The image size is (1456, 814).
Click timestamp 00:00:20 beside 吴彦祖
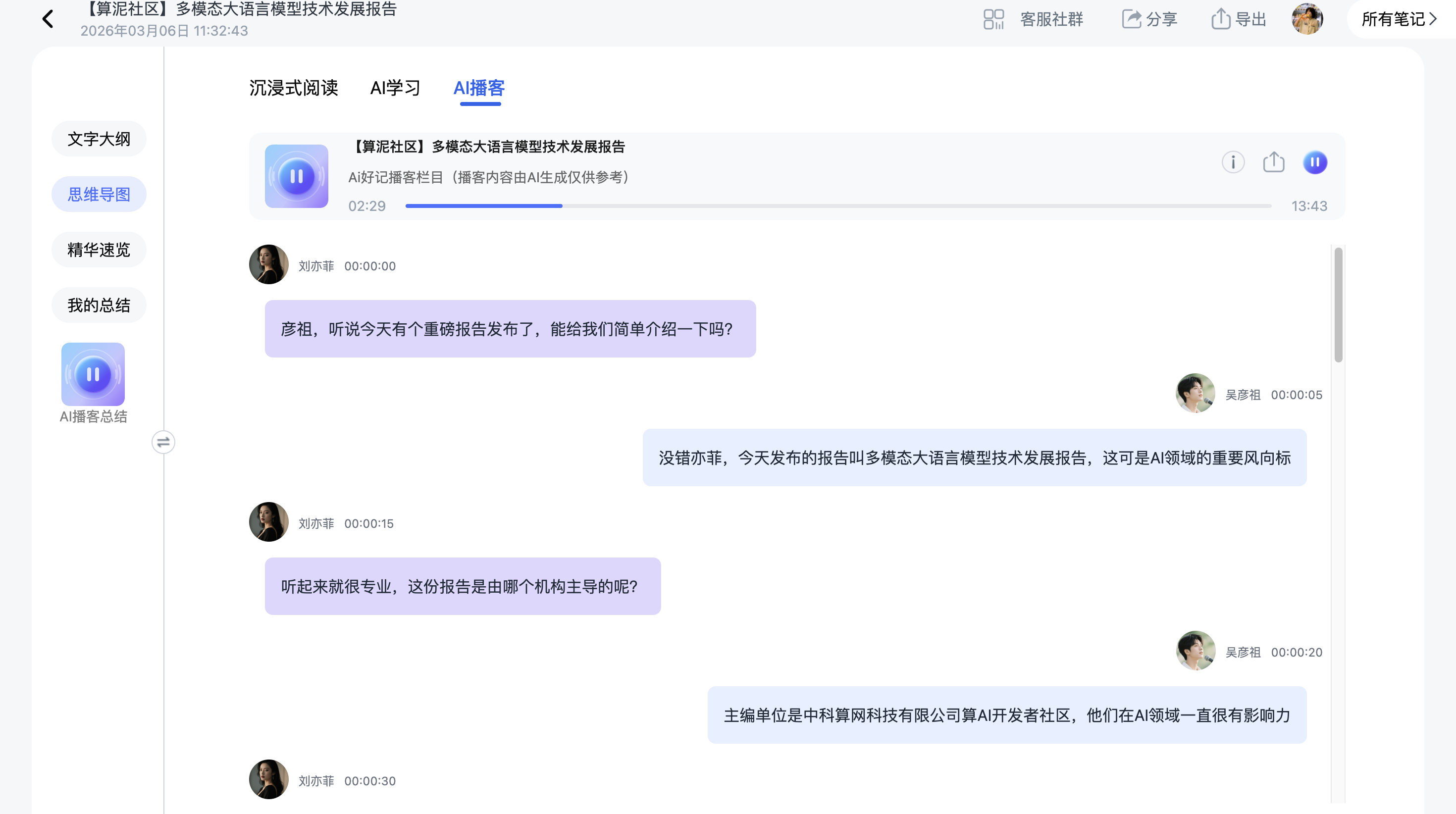[x=1297, y=652]
